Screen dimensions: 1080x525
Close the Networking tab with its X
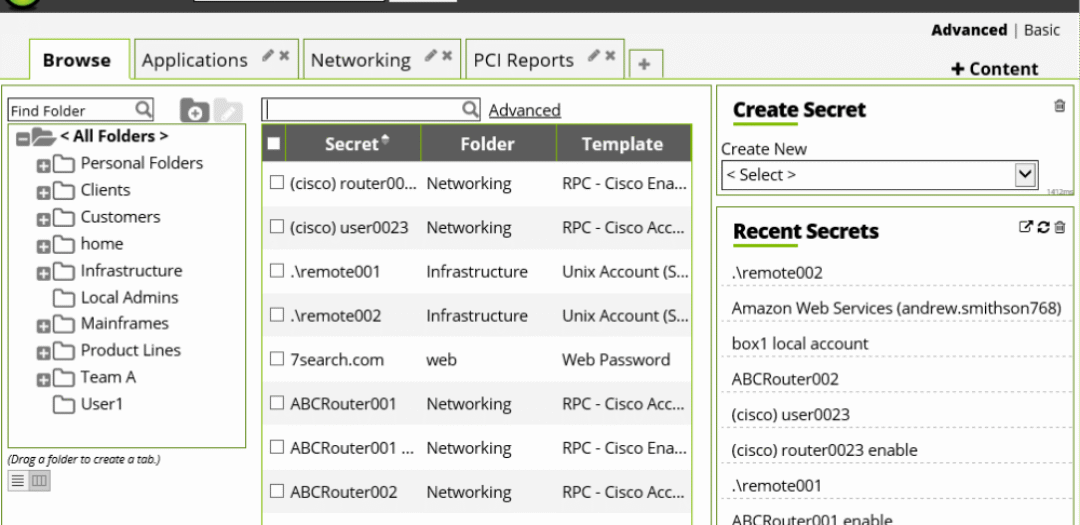447,56
